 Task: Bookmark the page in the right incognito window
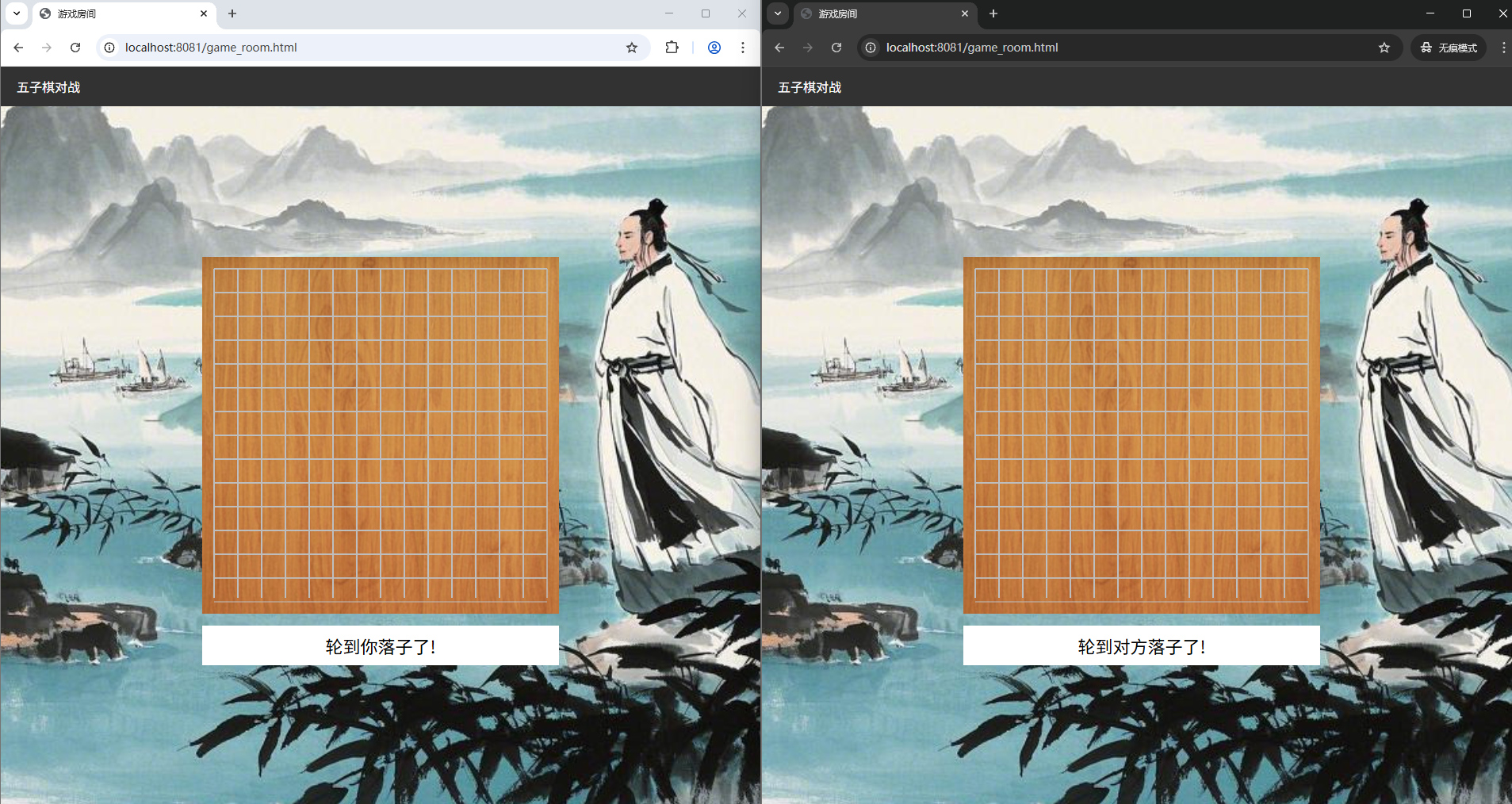pyautogui.click(x=1384, y=48)
